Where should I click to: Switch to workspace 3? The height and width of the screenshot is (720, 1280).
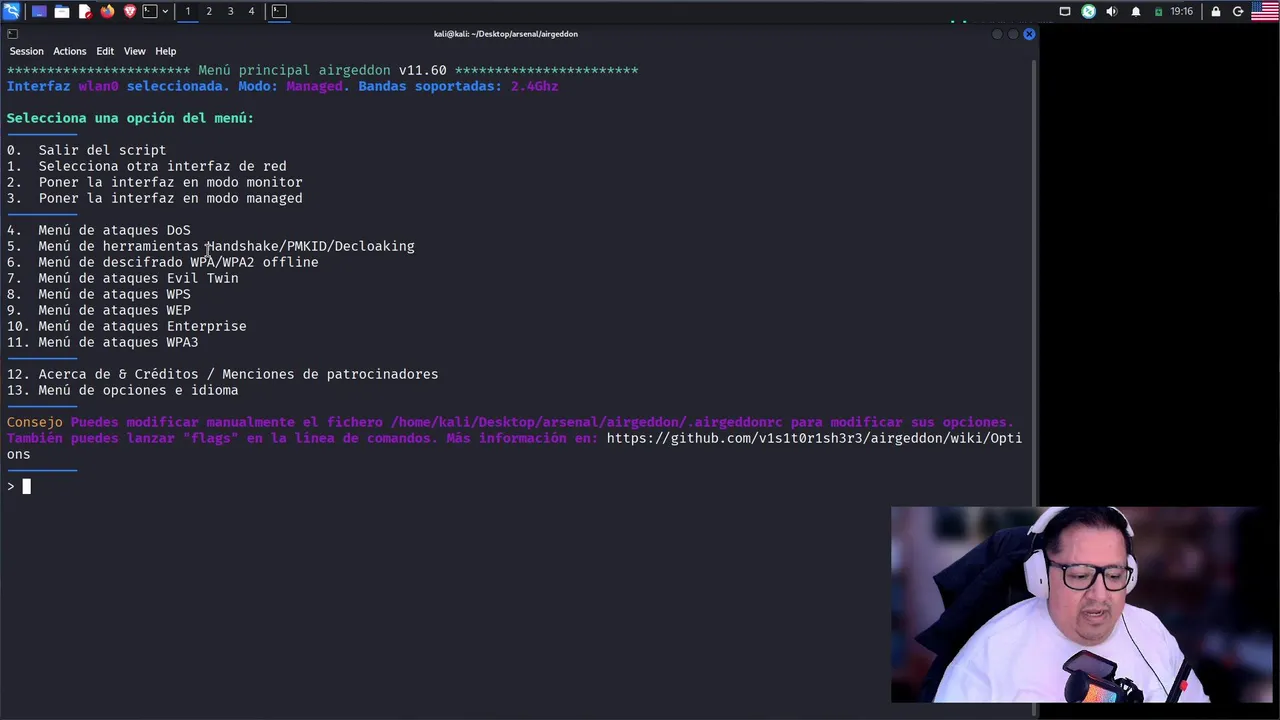click(230, 11)
